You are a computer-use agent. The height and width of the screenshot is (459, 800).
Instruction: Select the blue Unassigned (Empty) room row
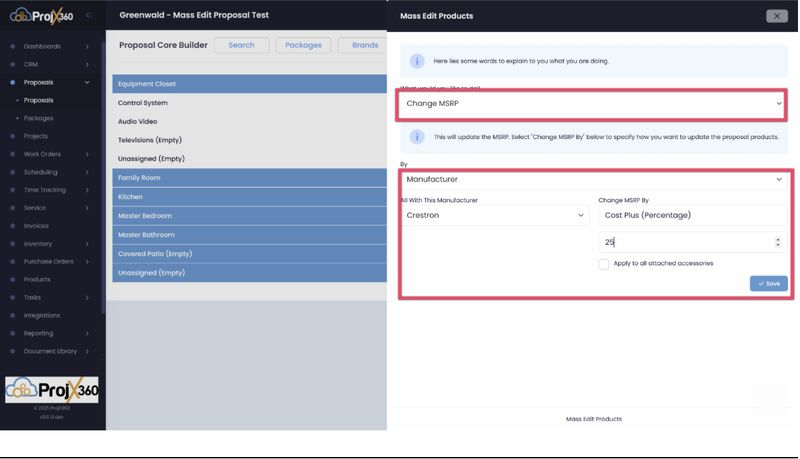[249, 273]
